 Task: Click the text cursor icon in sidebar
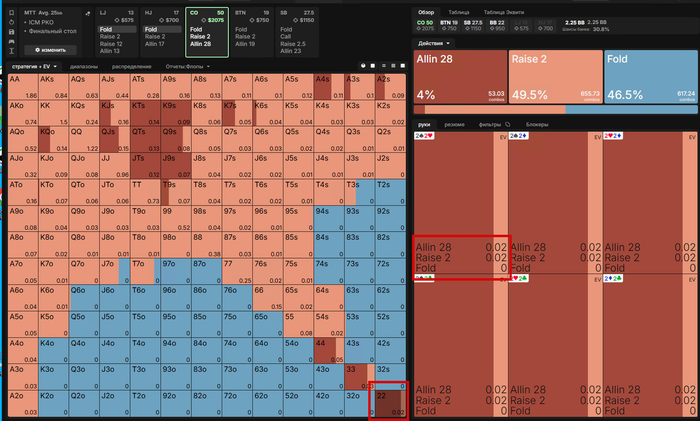12,51
